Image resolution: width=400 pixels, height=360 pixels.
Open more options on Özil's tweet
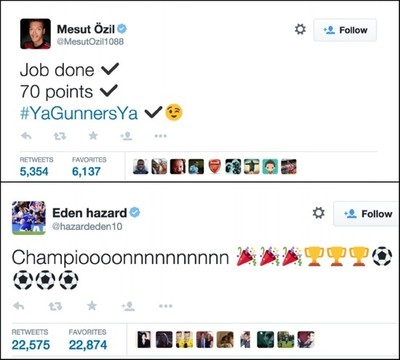pyautogui.click(x=160, y=136)
